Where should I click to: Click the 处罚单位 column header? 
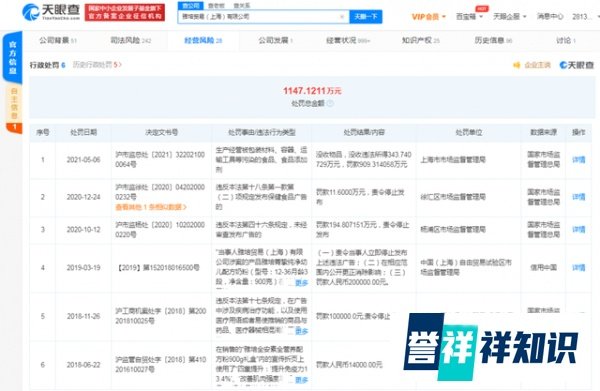469,132
